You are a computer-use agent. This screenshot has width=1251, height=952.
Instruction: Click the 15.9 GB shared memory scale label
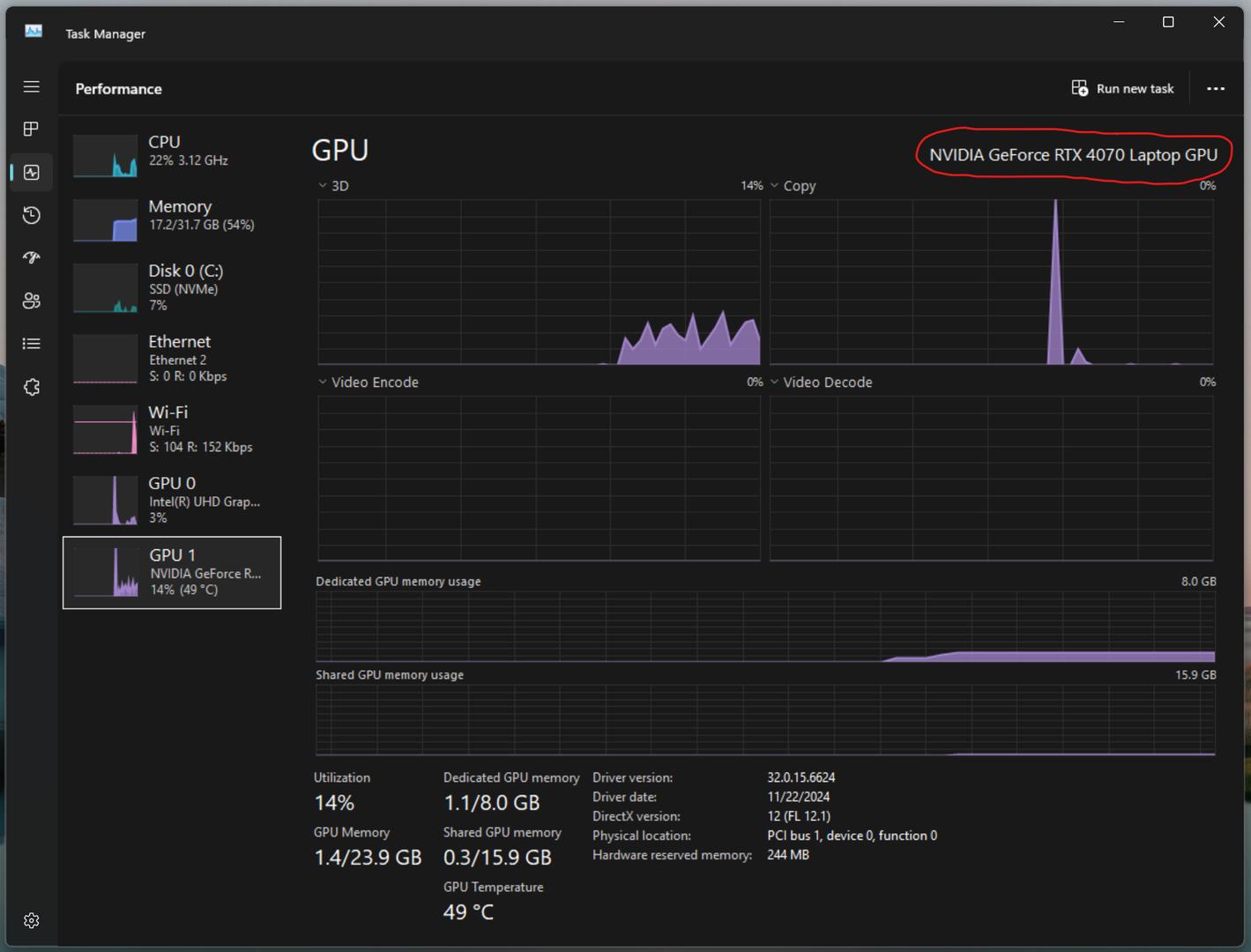(x=1195, y=675)
